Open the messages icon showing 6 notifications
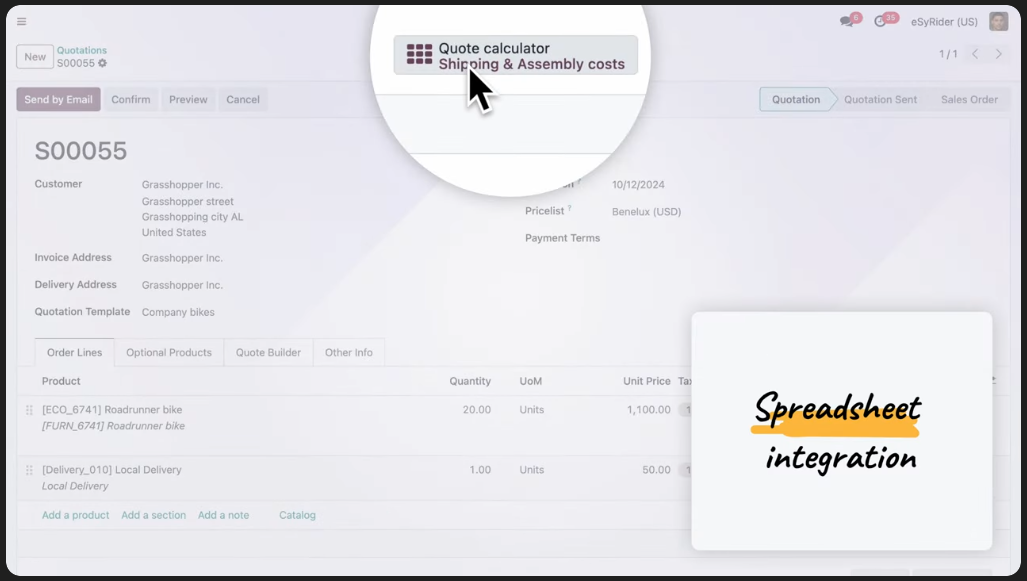This screenshot has height=581, width=1027. [846, 19]
